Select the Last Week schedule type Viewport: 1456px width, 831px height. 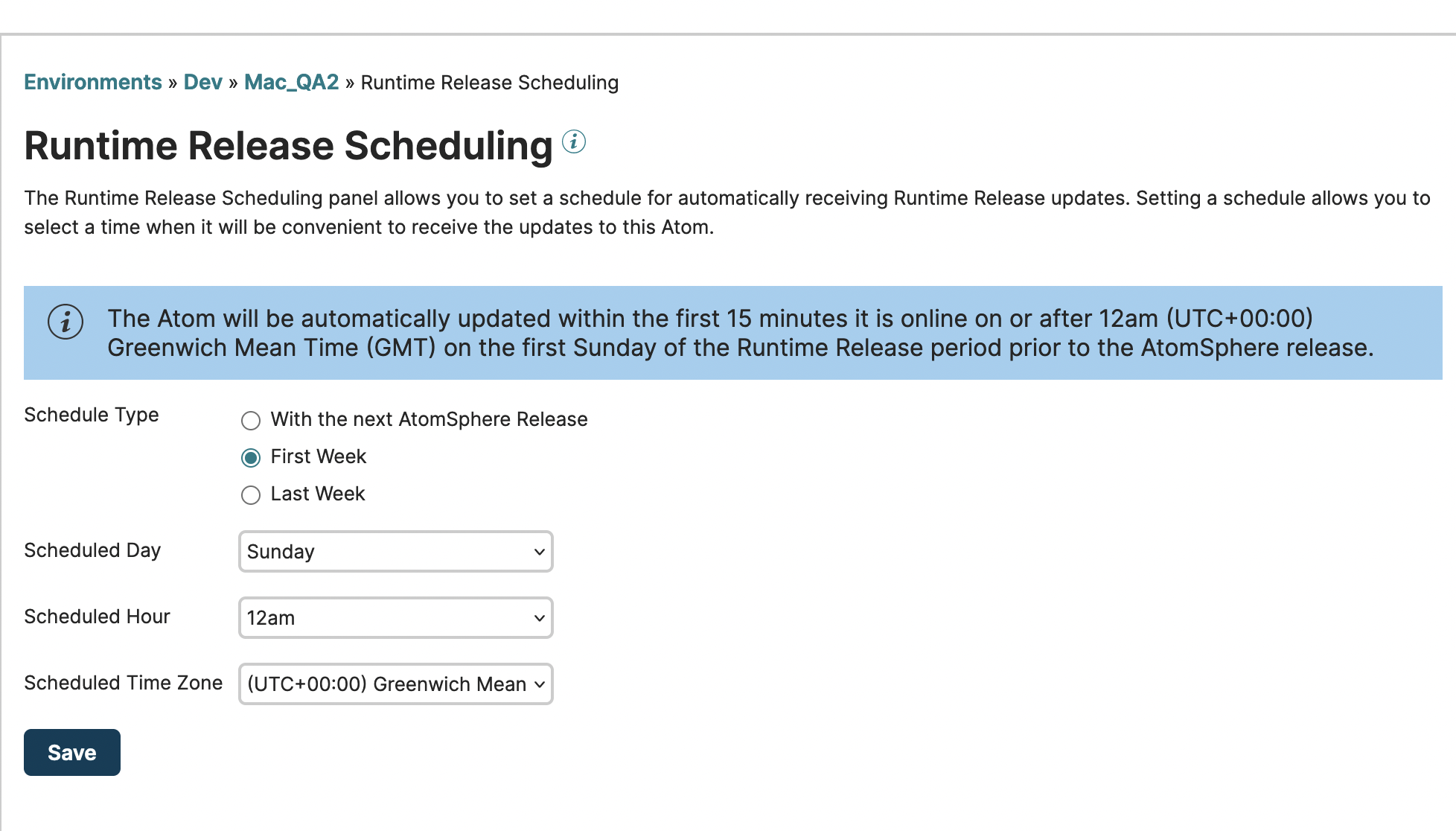pos(251,495)
